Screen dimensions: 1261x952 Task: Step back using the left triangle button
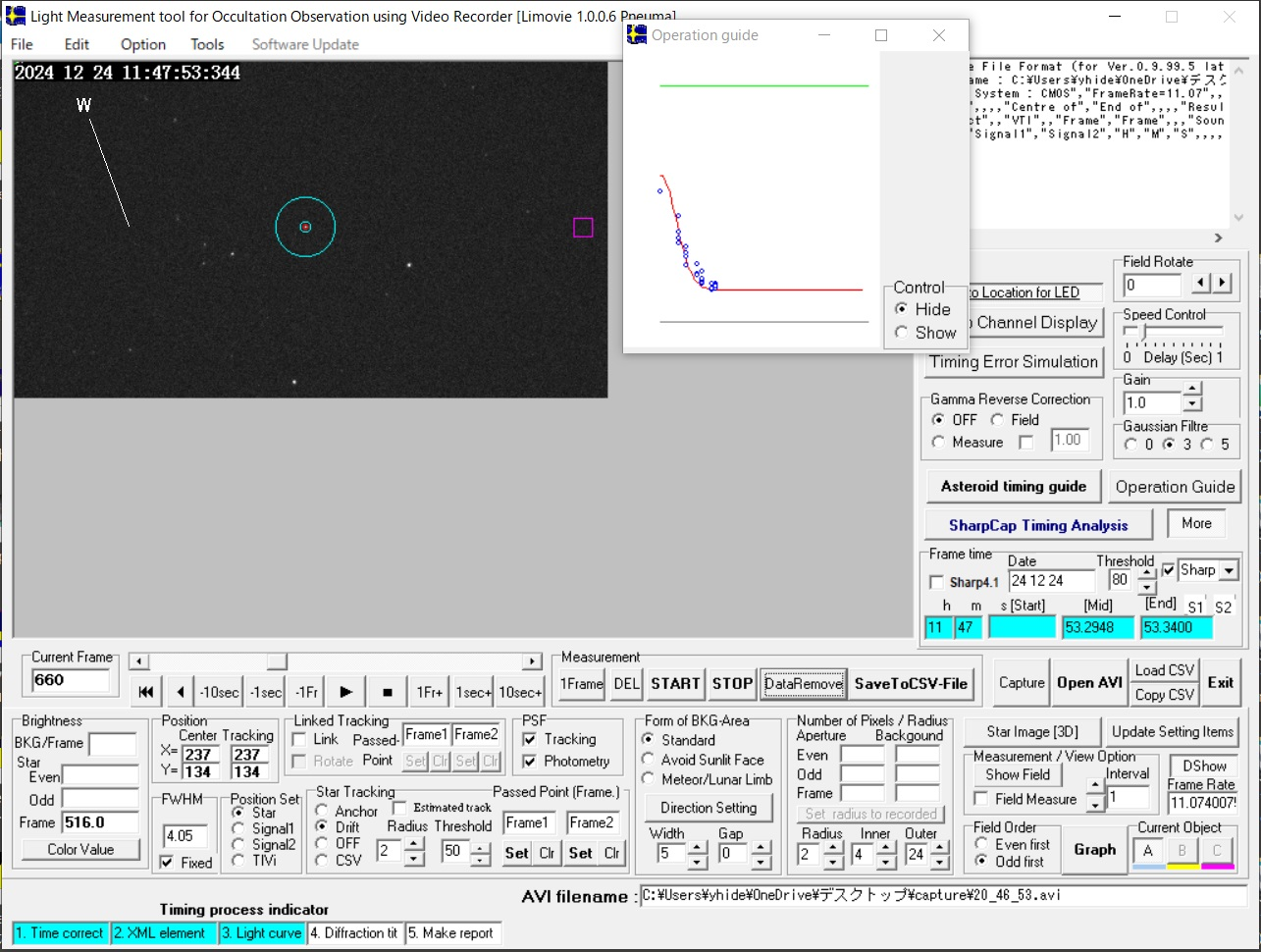(181, 692)
